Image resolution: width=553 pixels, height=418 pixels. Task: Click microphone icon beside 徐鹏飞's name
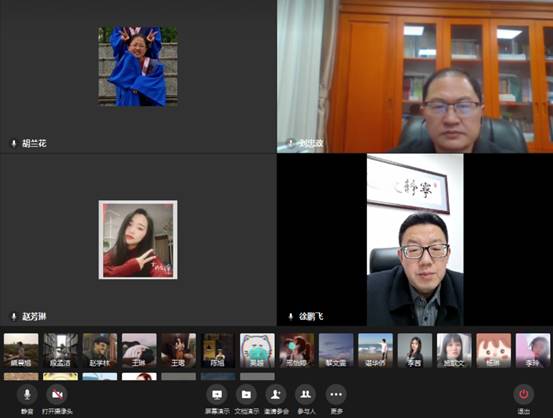pos(291,316)
